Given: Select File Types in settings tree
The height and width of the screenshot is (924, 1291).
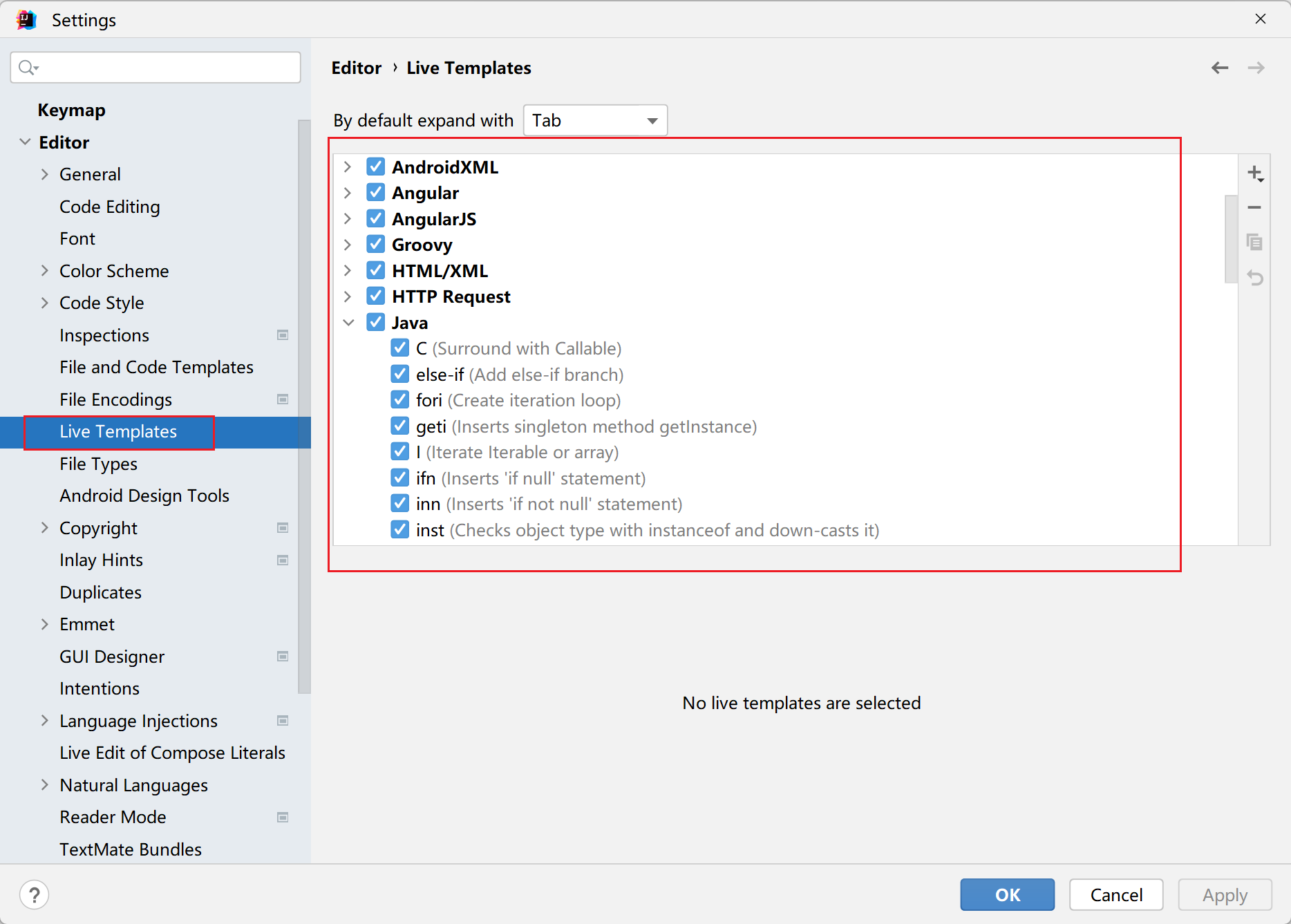Looking at the screenshot, I should (98, 464).
